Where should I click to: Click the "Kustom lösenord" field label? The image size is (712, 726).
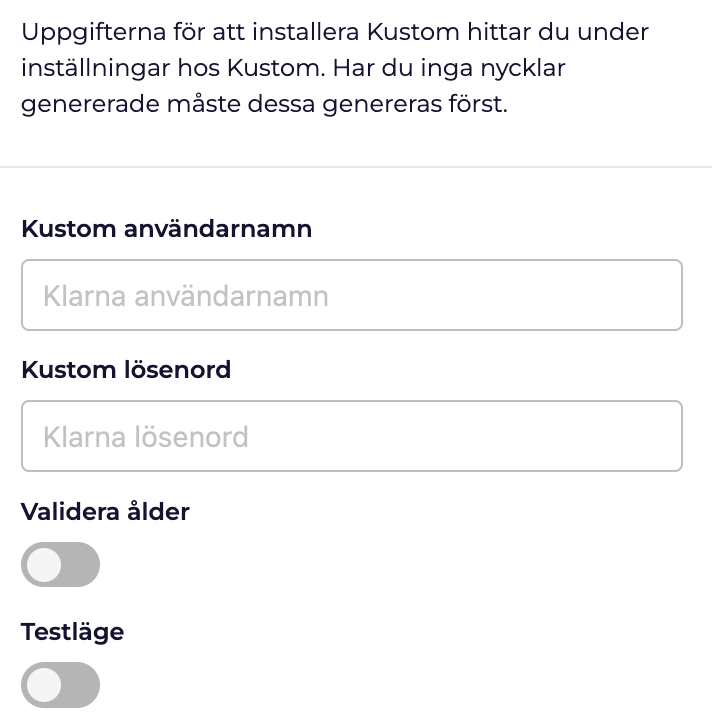pyautogui.click(x=126, y=369)
